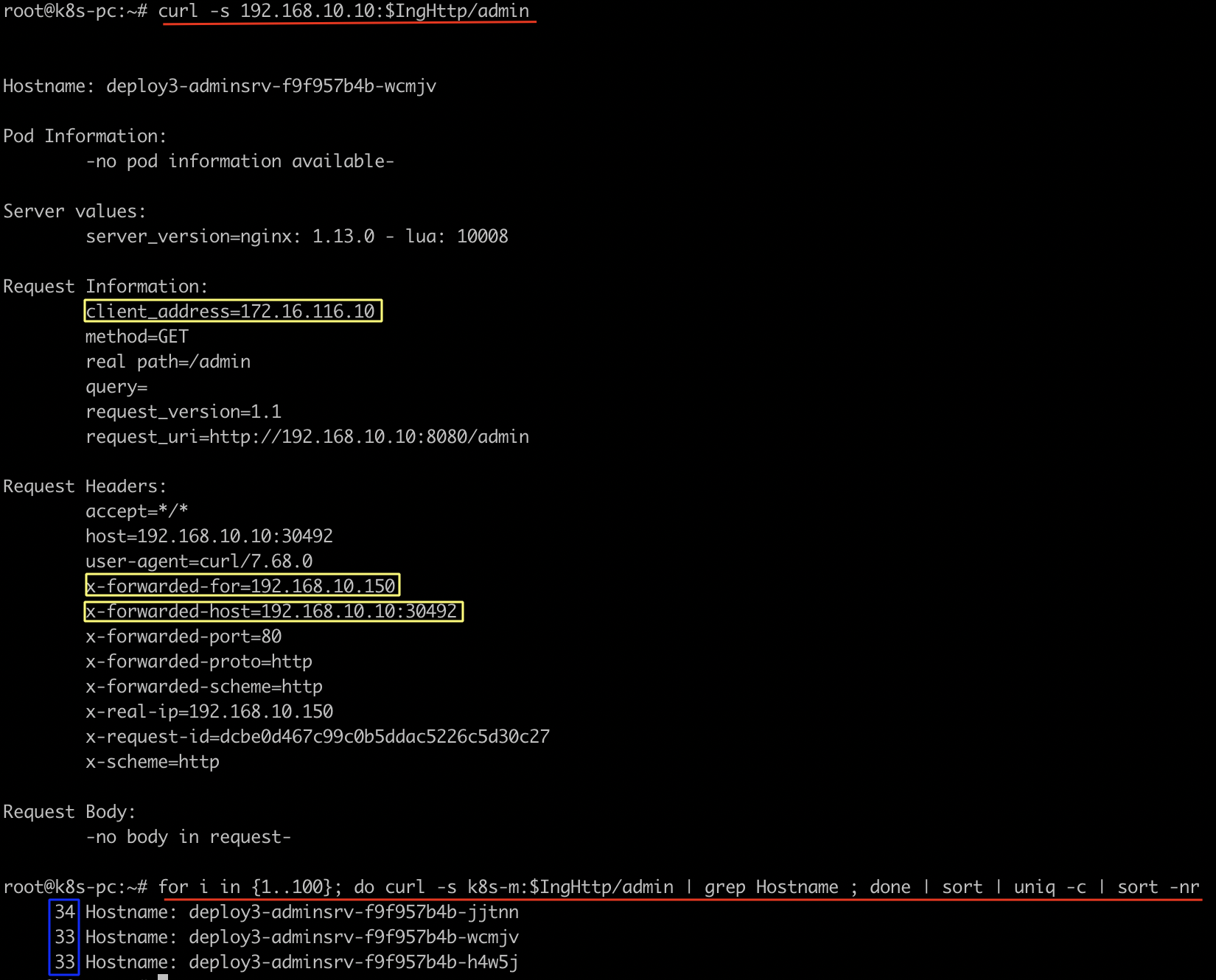Click the x-request-id header value

(385, 737)
